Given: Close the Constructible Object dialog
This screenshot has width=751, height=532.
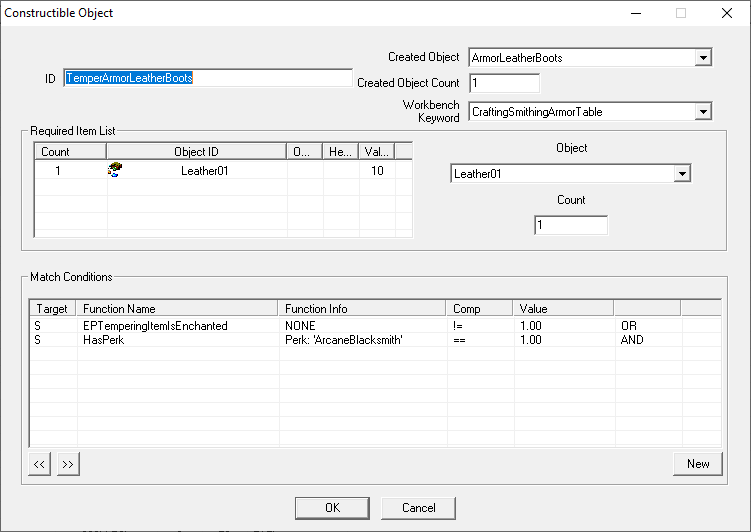Looking at the screenshot, I should tap(727, 13).
